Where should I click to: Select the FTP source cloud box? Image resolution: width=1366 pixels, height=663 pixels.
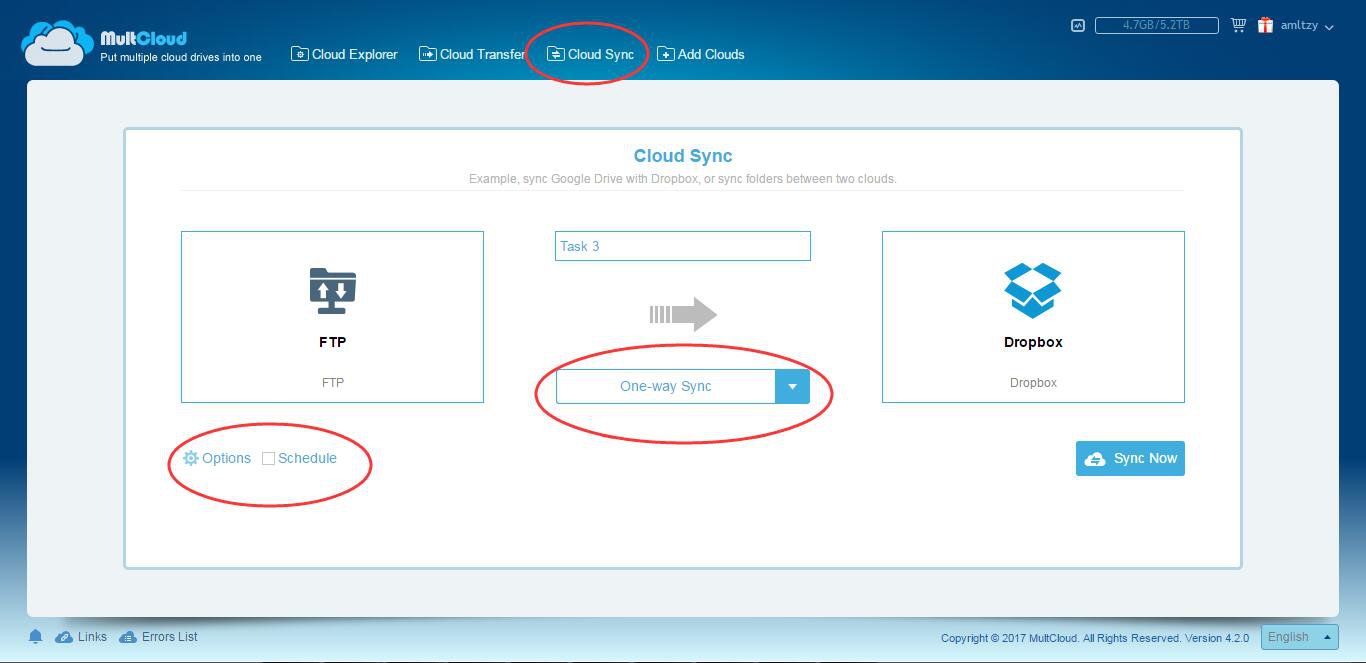332,317
